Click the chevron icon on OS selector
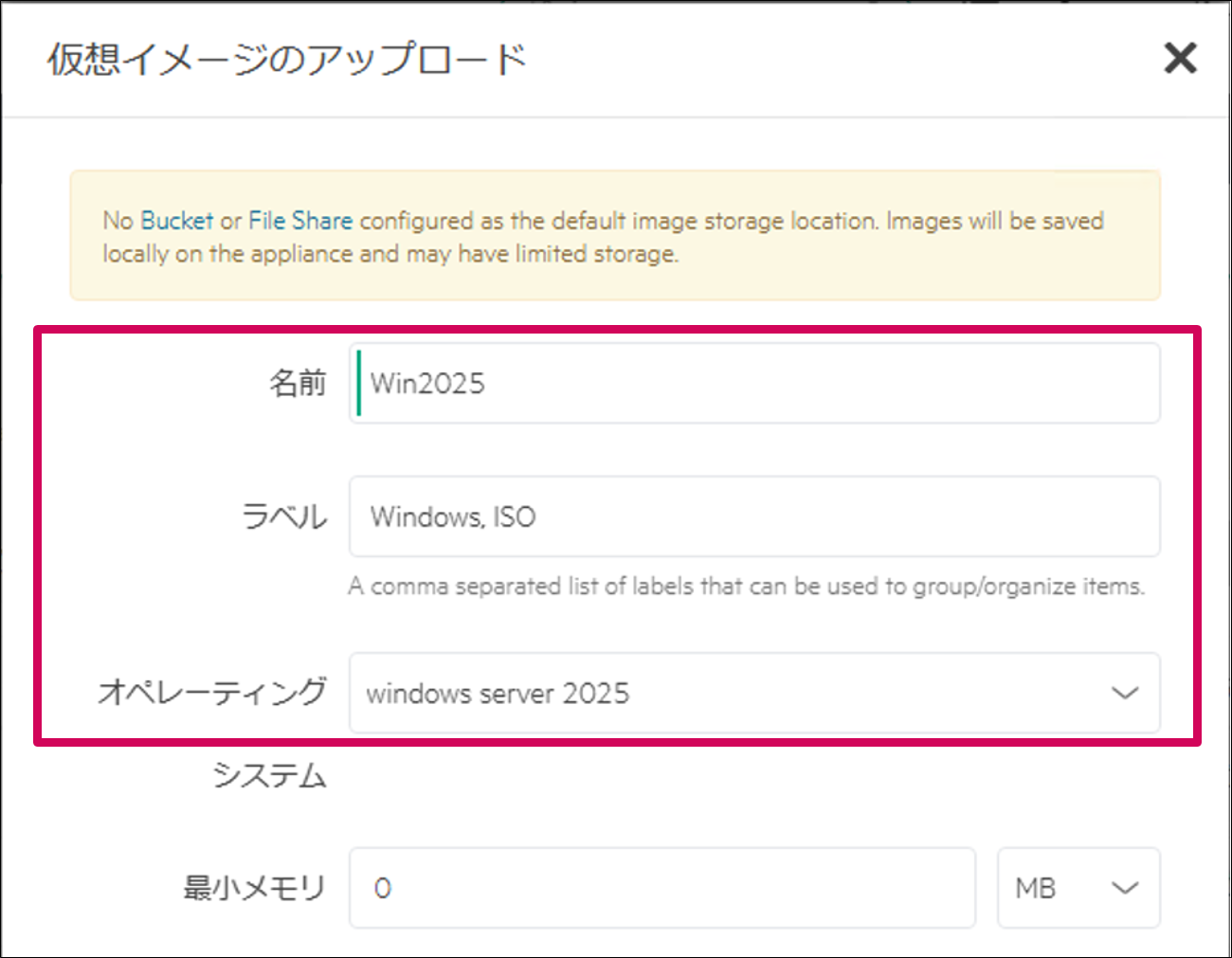This screenshot has width=1232, height=958. point(1124,694)
